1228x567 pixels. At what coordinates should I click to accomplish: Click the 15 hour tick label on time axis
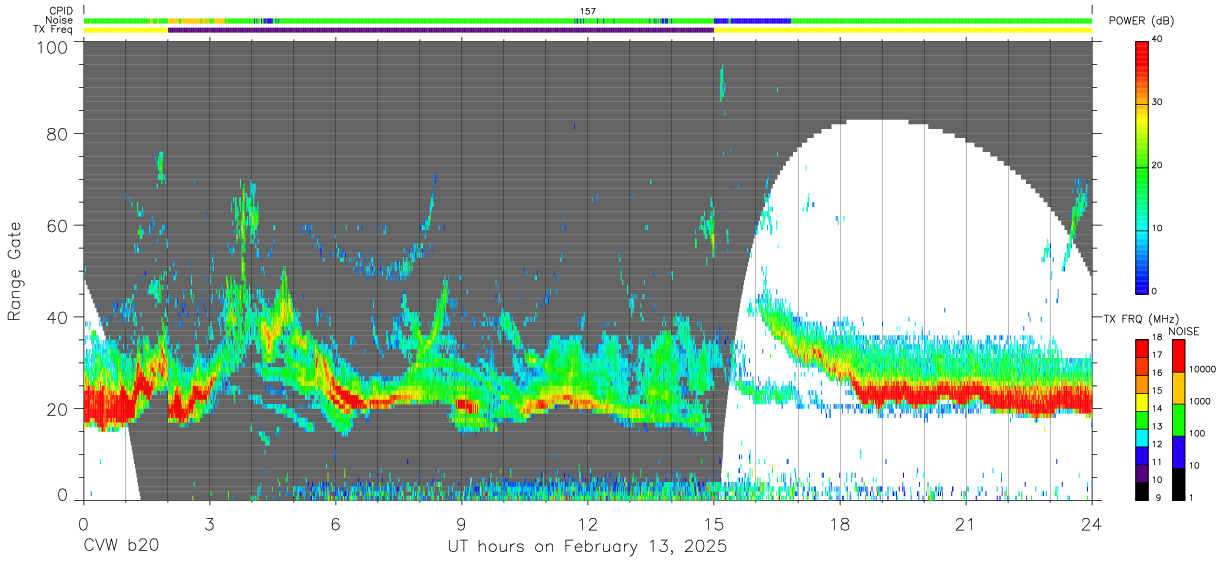pos(713,524)
